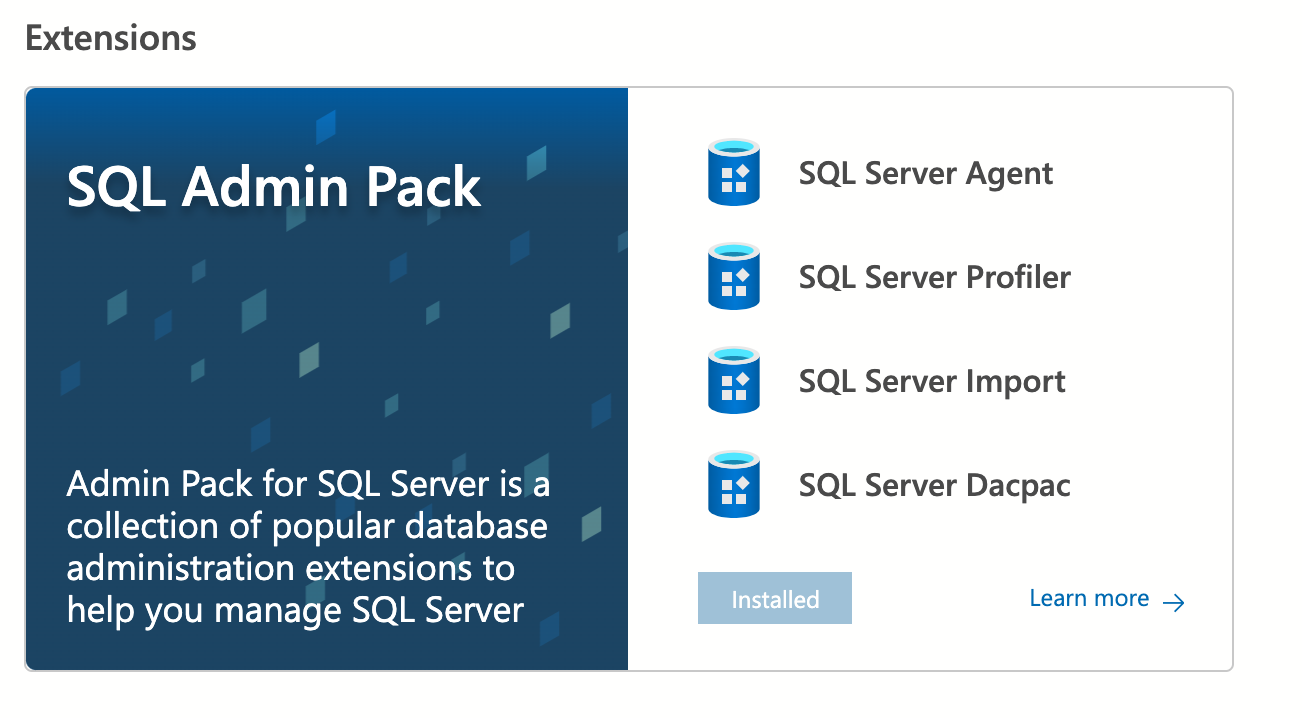The image size is (1302, 718).
Task: Click the Installed button
Action: point(775,598)
